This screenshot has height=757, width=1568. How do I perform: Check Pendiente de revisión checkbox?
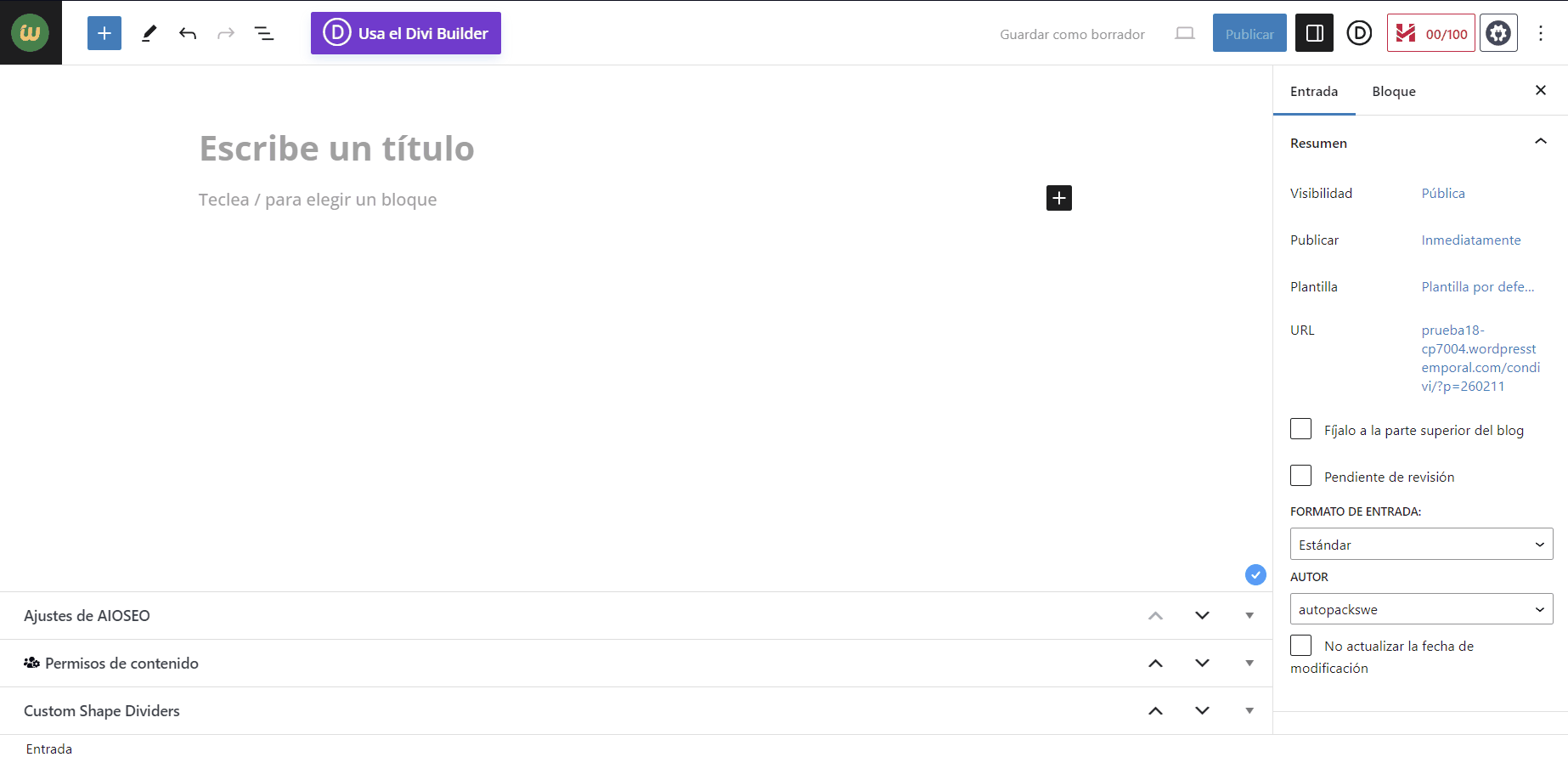tap(1300, 476)
